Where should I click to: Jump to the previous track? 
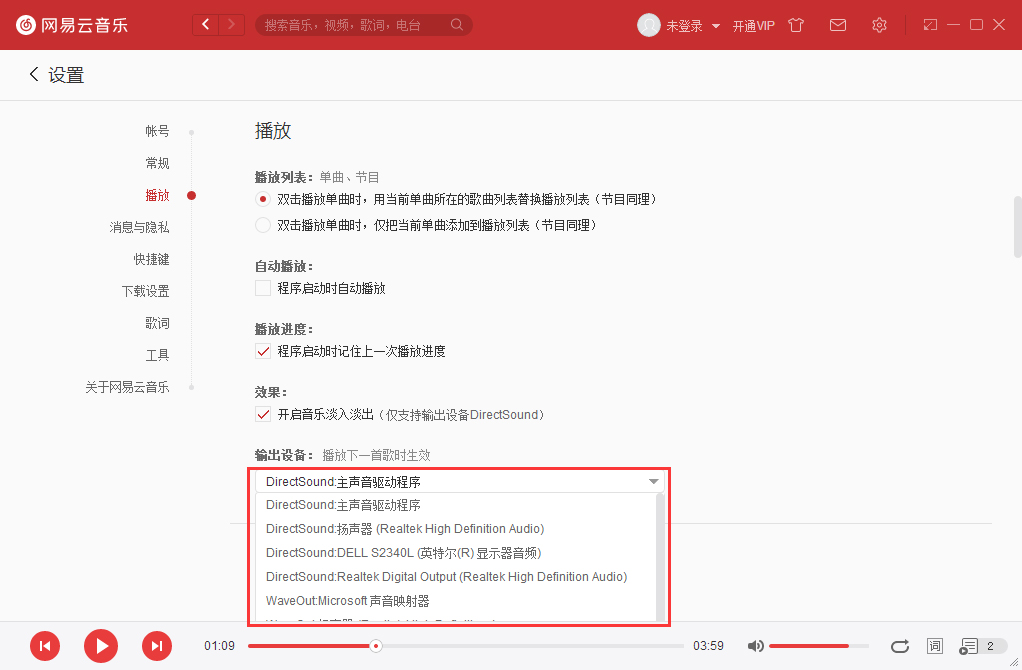click(45, 646)
